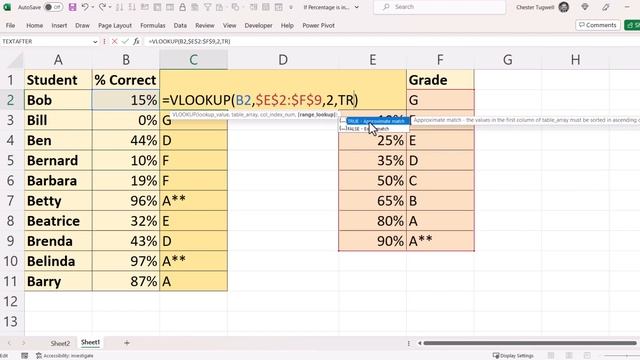Open the Redo history dropdown arrow
This screenshot has height=360, width=640.
click(x=110, y=7)
